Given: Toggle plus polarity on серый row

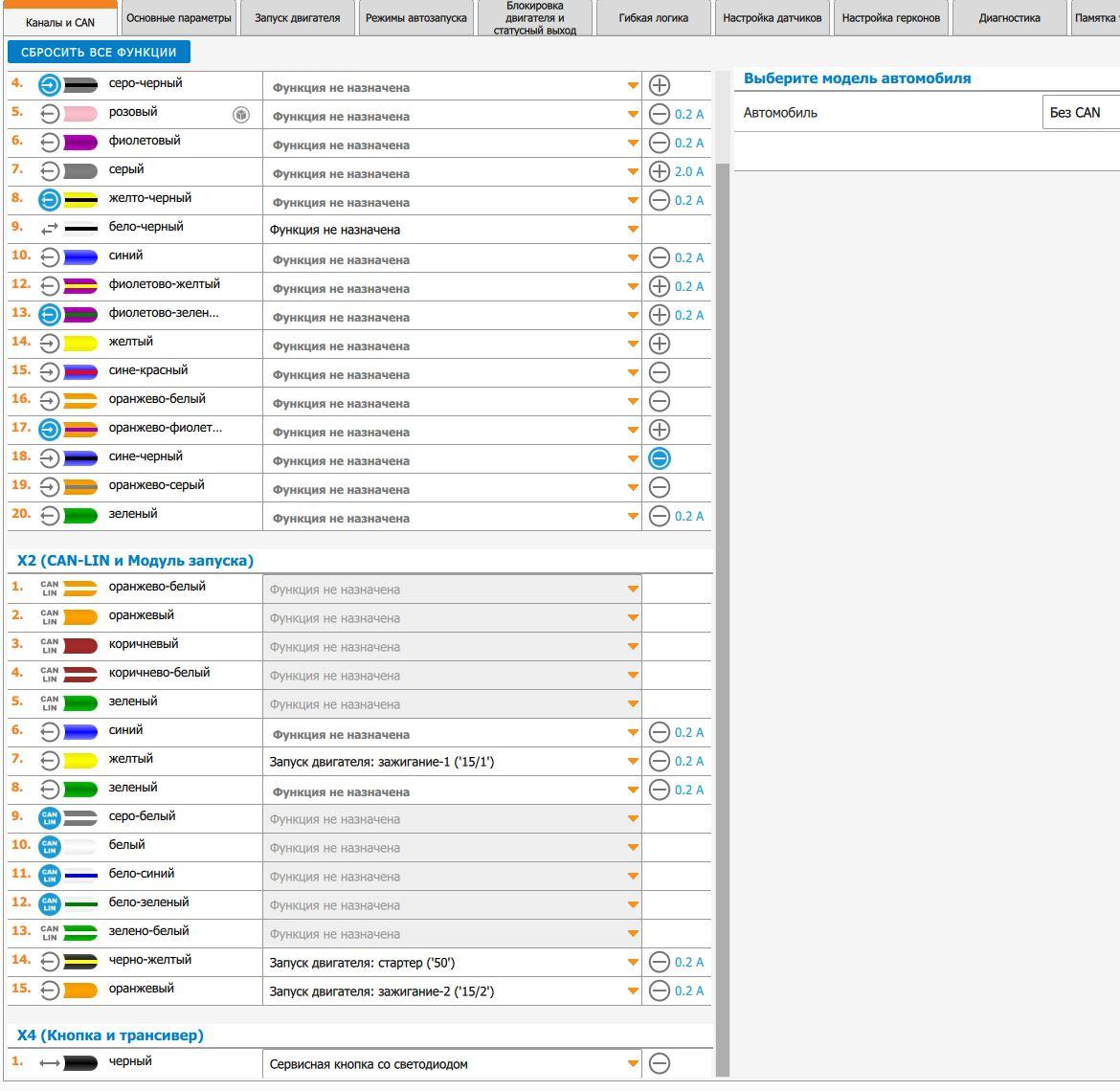Looking at the screenshot, I should 660,171.
